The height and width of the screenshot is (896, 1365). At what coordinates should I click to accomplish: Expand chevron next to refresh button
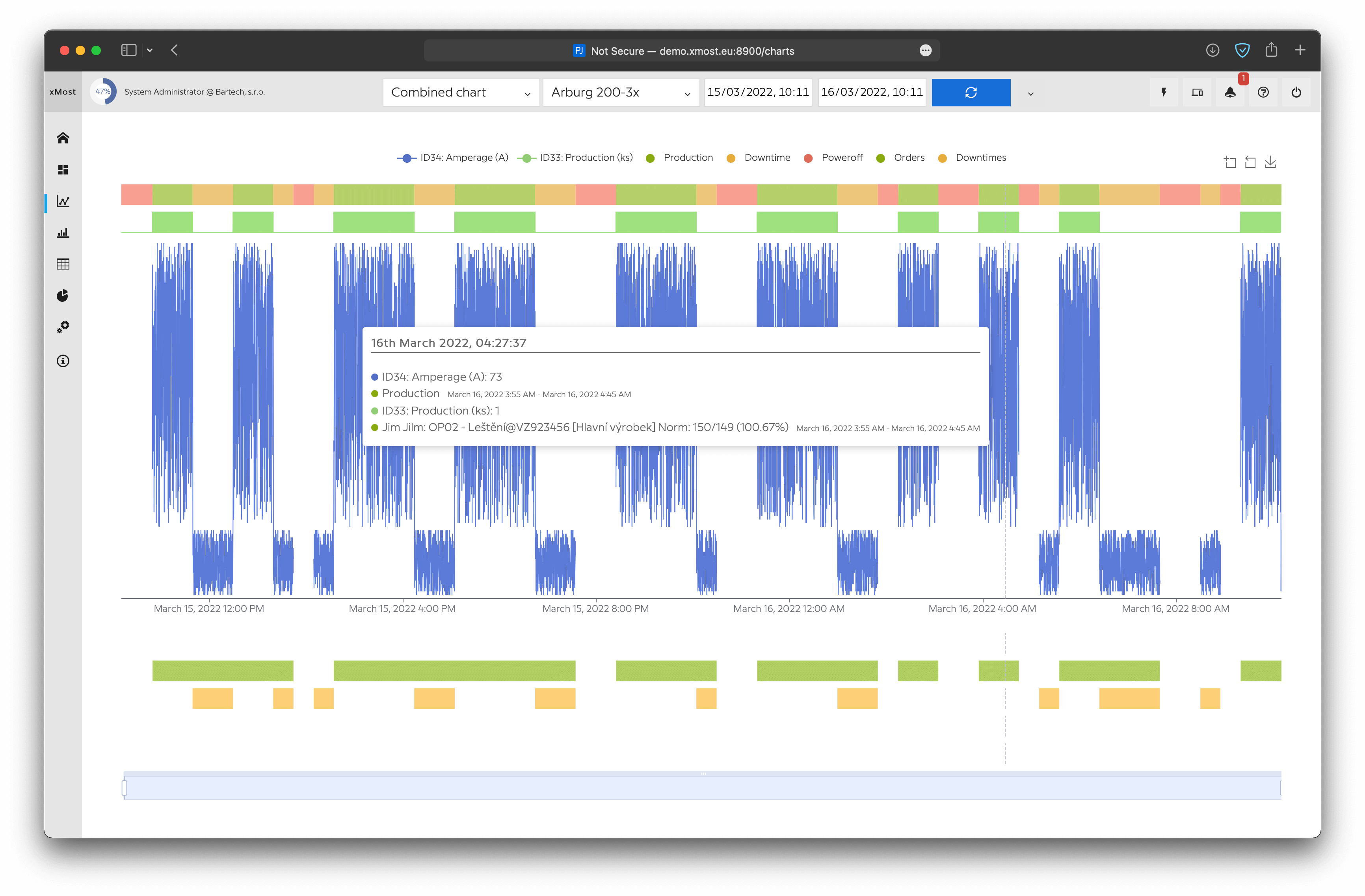pyautogui.click(x=1030, y=93)
